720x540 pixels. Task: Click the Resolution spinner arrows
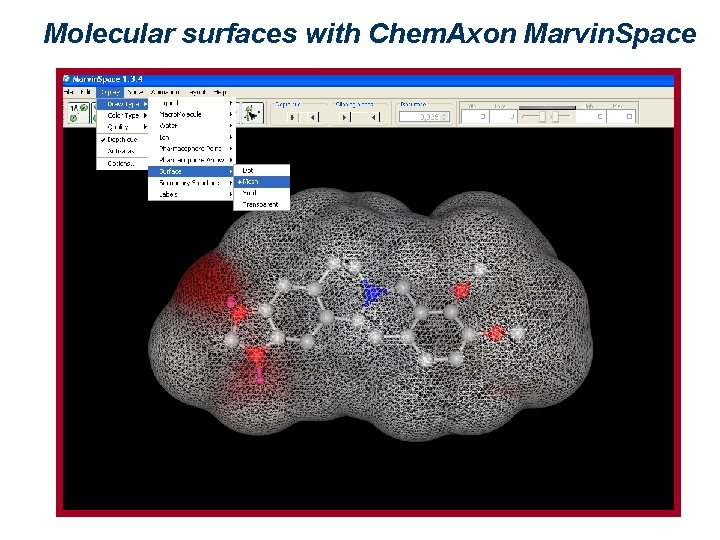(x=444, y=117)
